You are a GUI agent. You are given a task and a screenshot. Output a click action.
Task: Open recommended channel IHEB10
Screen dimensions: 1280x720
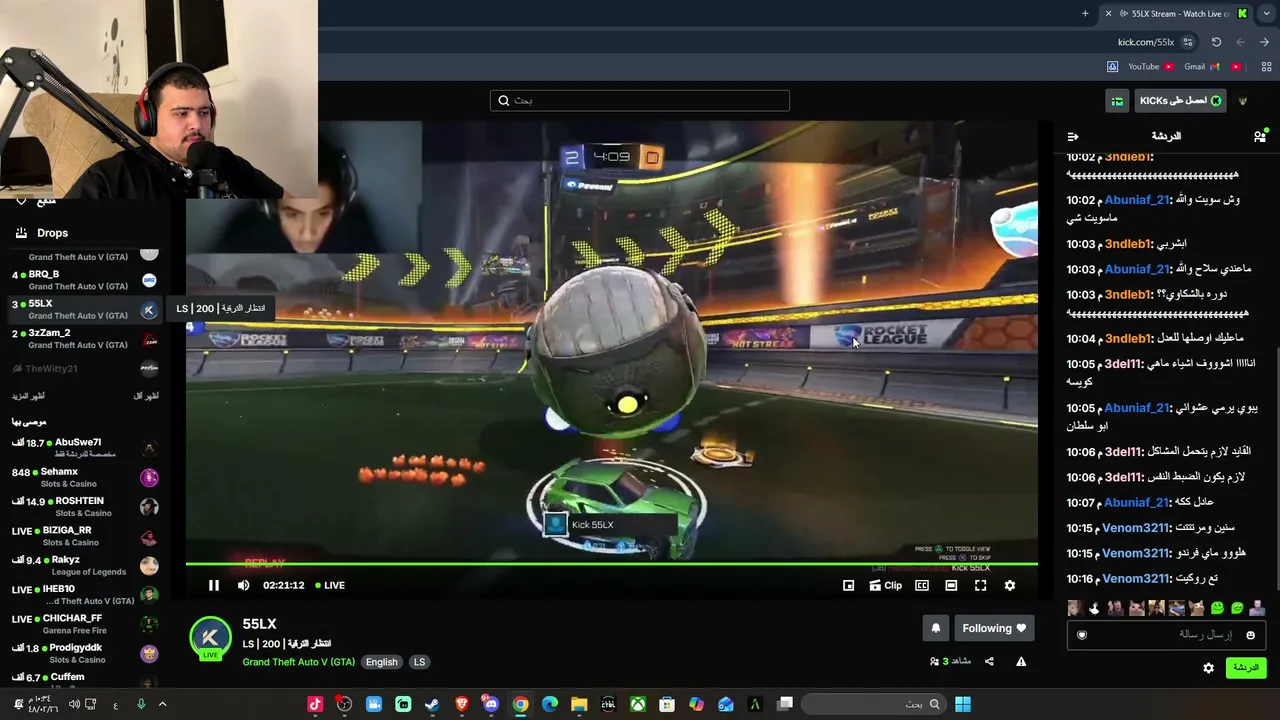[x=84, y=595]
